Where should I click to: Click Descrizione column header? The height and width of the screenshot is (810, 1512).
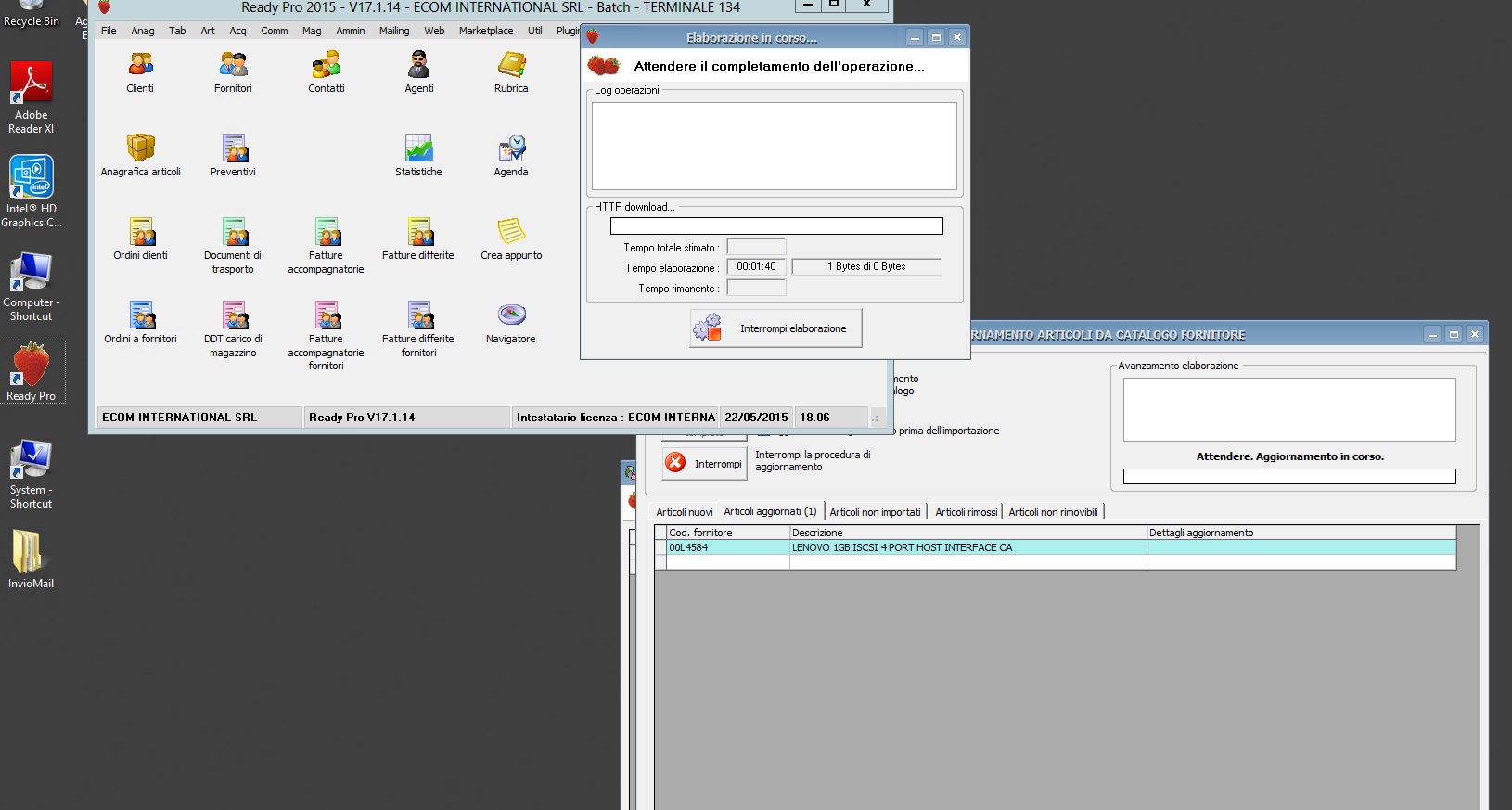pyautogui.click(x=967, y=533)
